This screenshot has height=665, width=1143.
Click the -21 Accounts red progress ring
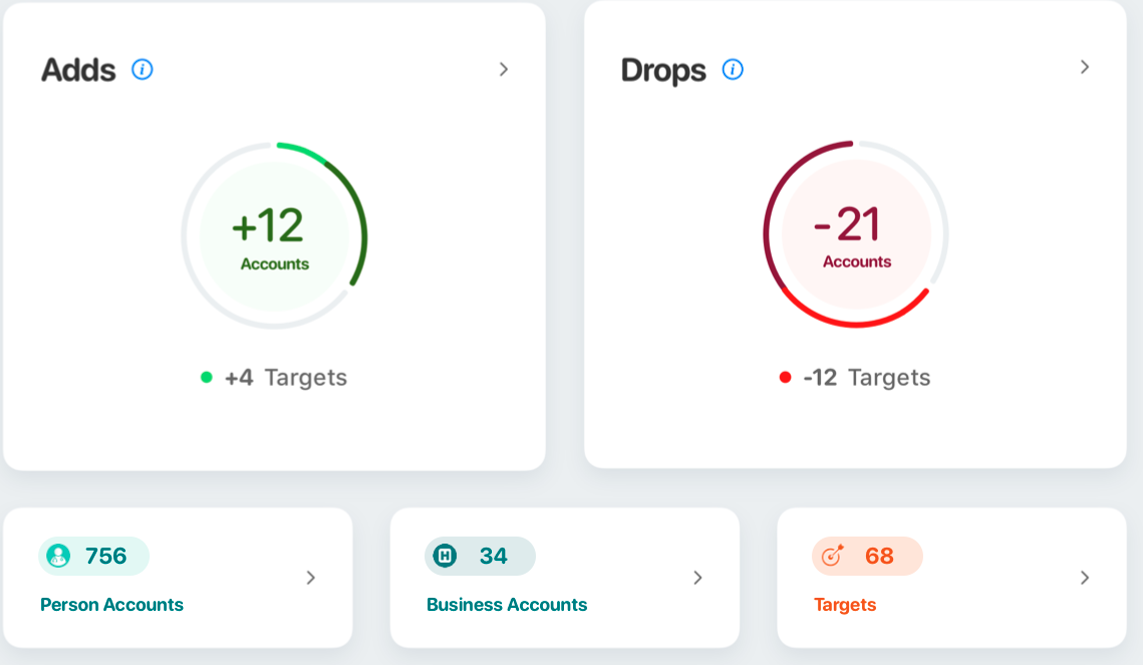tap(856, 234)
